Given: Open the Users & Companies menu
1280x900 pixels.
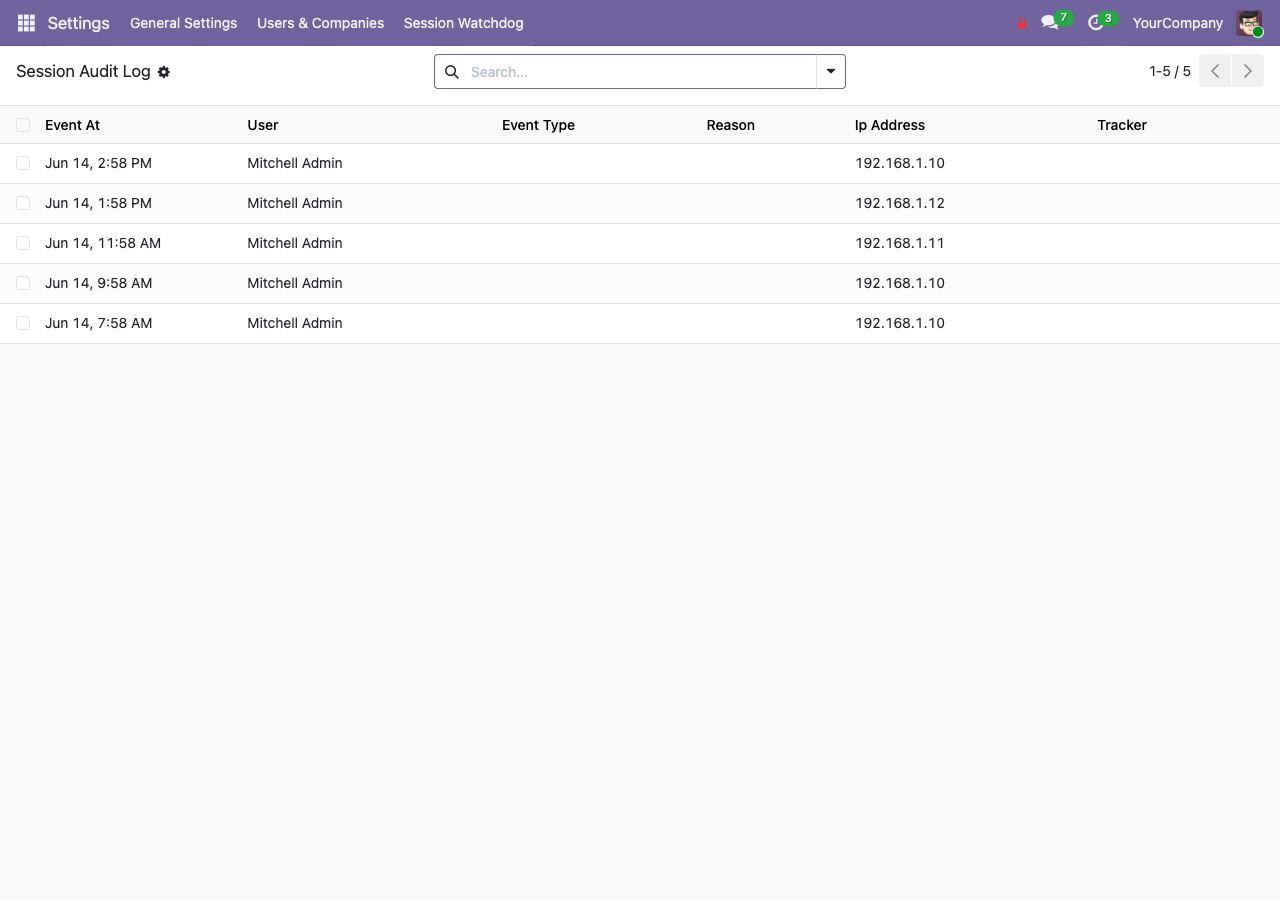Looking at the screenshot, I should pyautogui.click(x=320, y=23).
